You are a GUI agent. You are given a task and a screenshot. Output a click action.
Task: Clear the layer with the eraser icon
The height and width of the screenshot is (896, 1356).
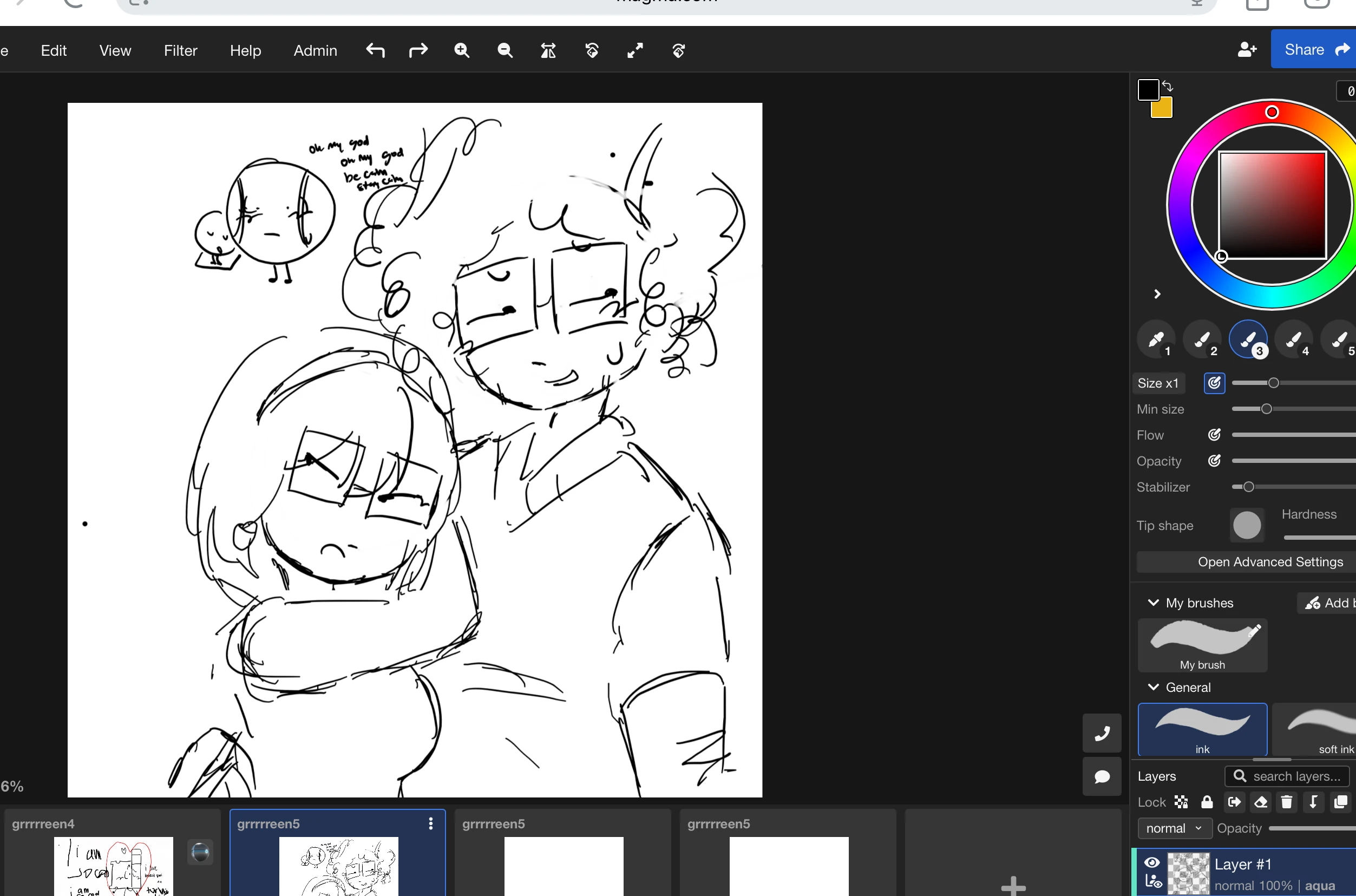coord(1261,802)
